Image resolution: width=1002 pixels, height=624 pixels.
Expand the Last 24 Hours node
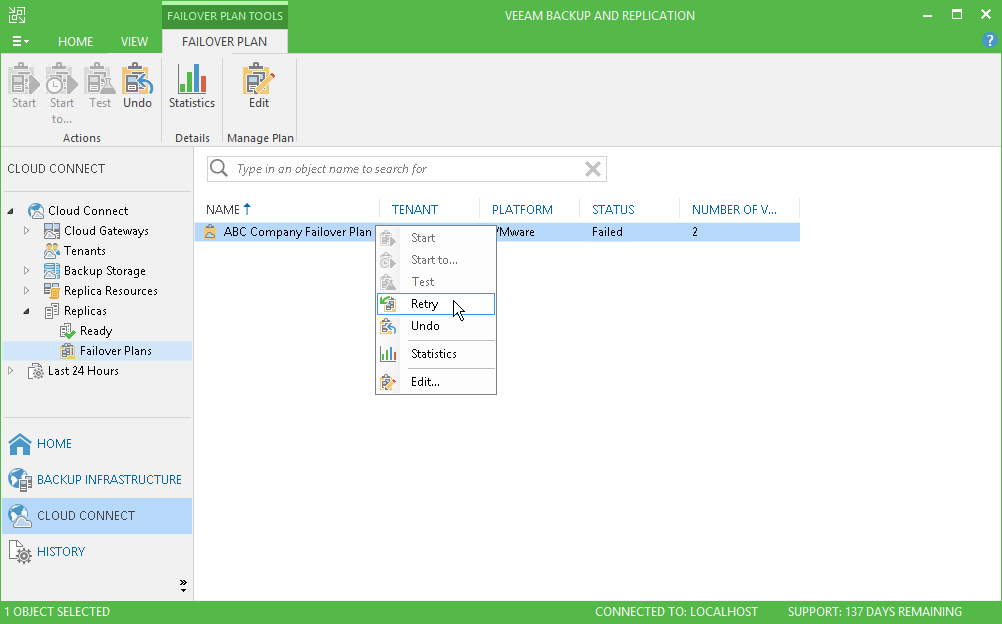point(10,371)
